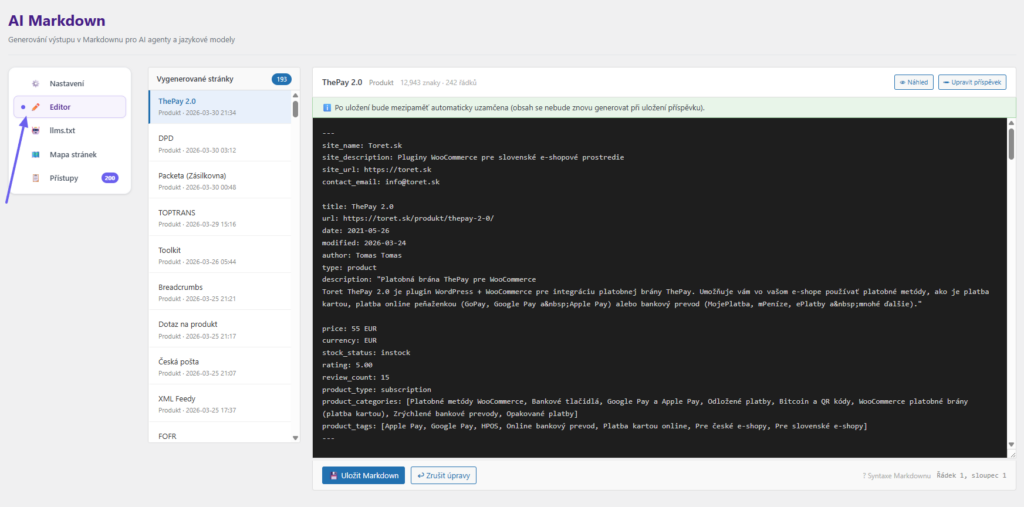Click the 'rating: 5.00' line
Screen dimensions: 1024x507
[x=349, y=365]
